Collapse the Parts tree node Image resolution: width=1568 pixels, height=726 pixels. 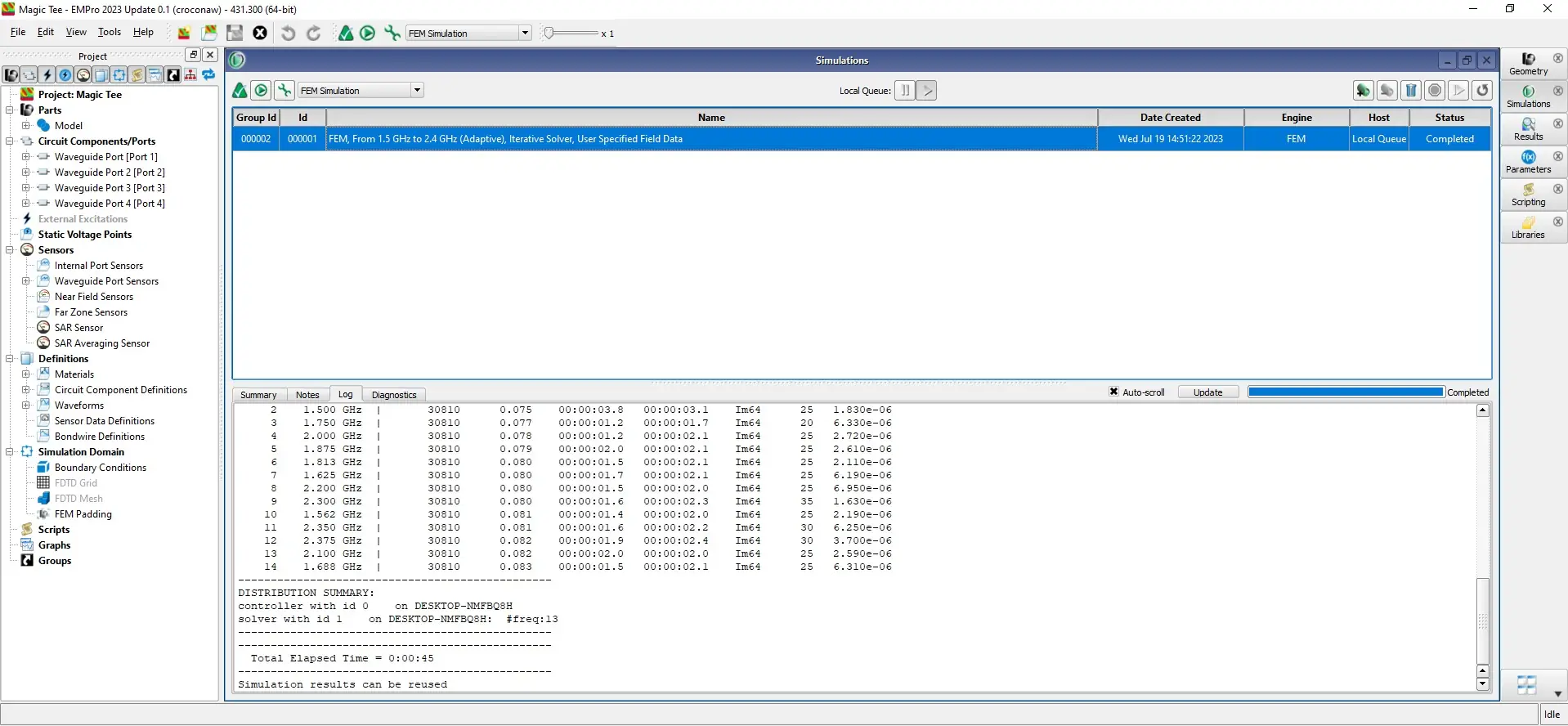10,110
